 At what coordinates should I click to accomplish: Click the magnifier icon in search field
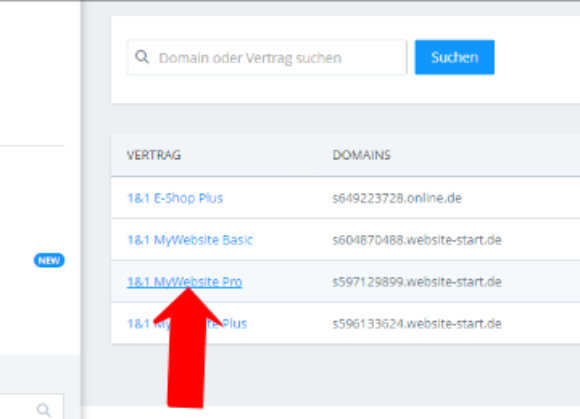[x=142, y=57]
